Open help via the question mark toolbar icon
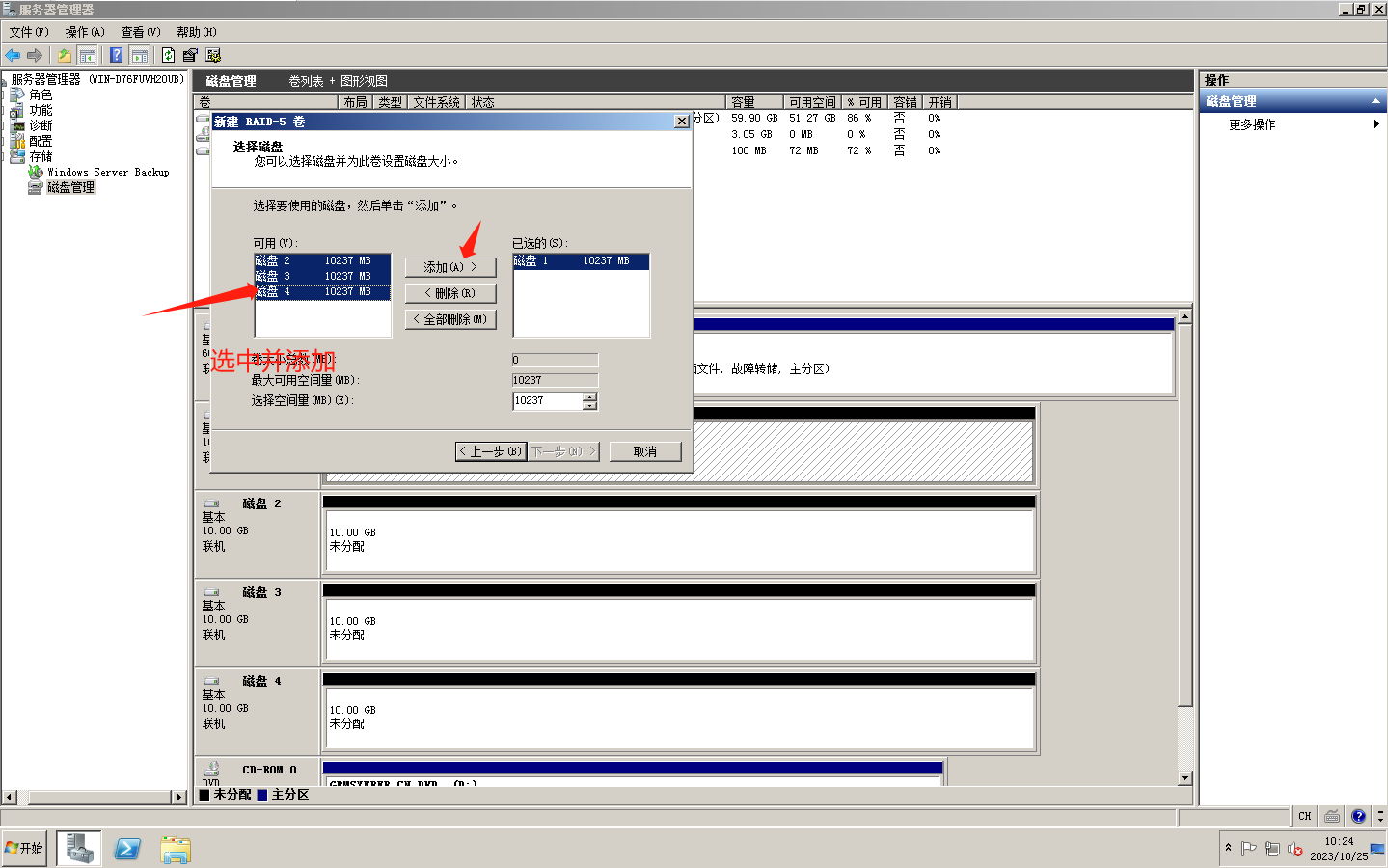This screenshot has height=868, width=1388. 117,55
